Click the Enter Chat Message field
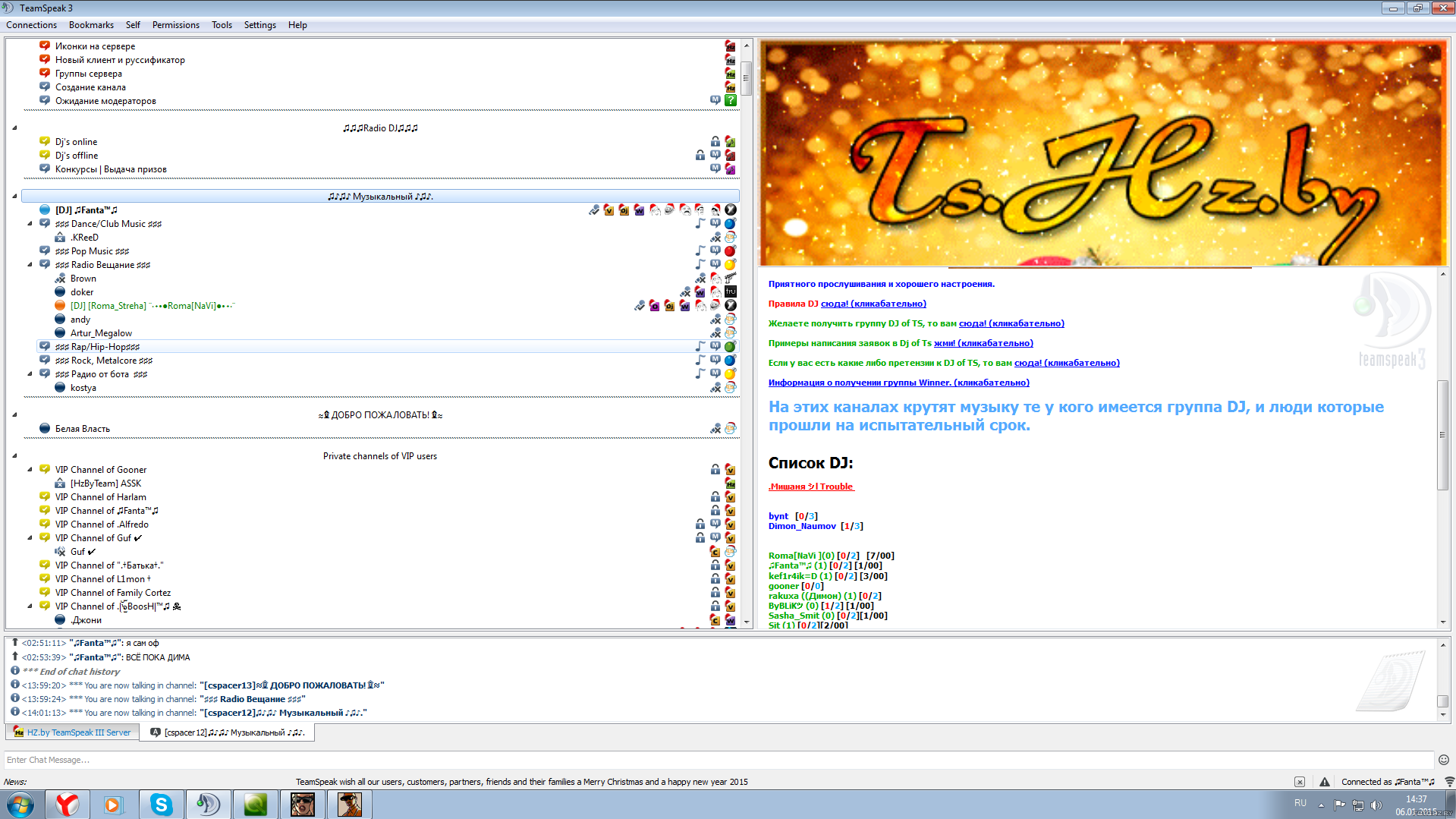The image size is (1456, 819). (x=719, y=760)
